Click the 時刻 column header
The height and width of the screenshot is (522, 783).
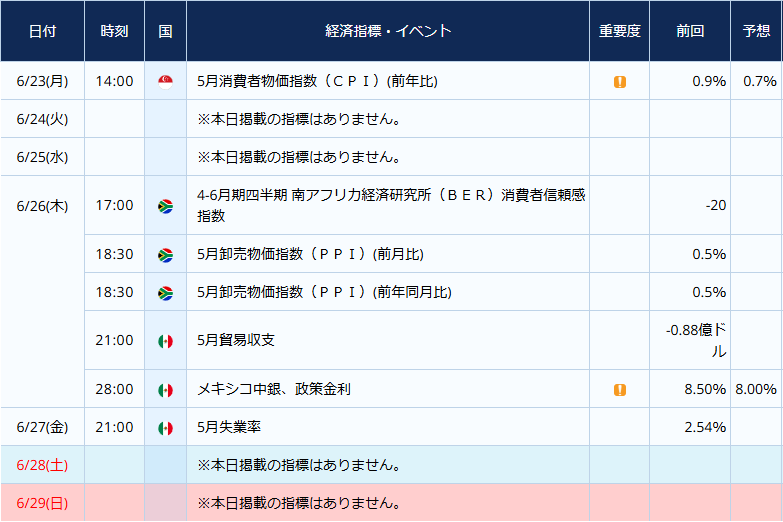pyautogui.click(x=114, y=31)
